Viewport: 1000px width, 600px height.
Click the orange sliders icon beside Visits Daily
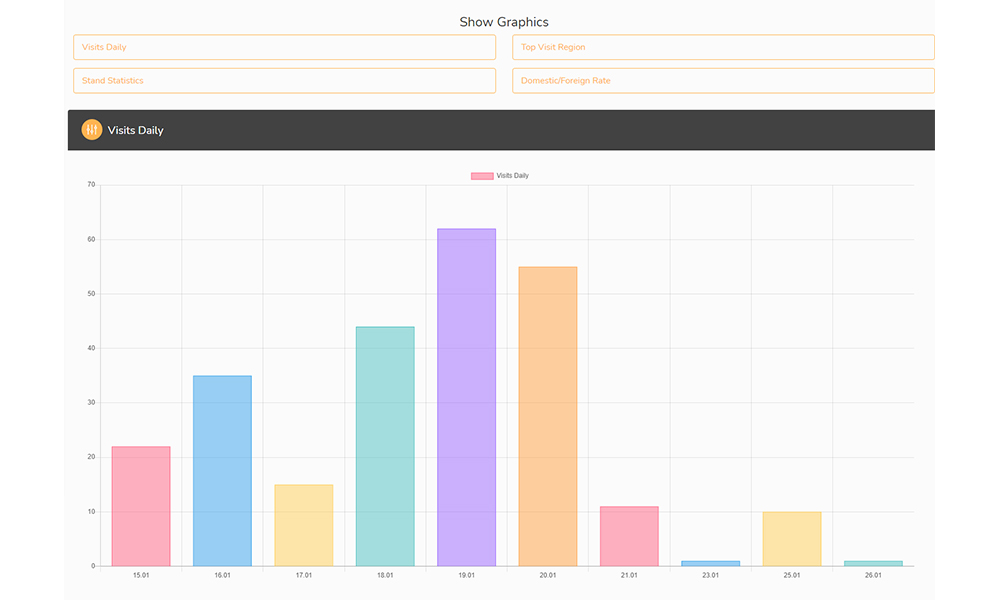pyautogui.click(x=92, y=130)
